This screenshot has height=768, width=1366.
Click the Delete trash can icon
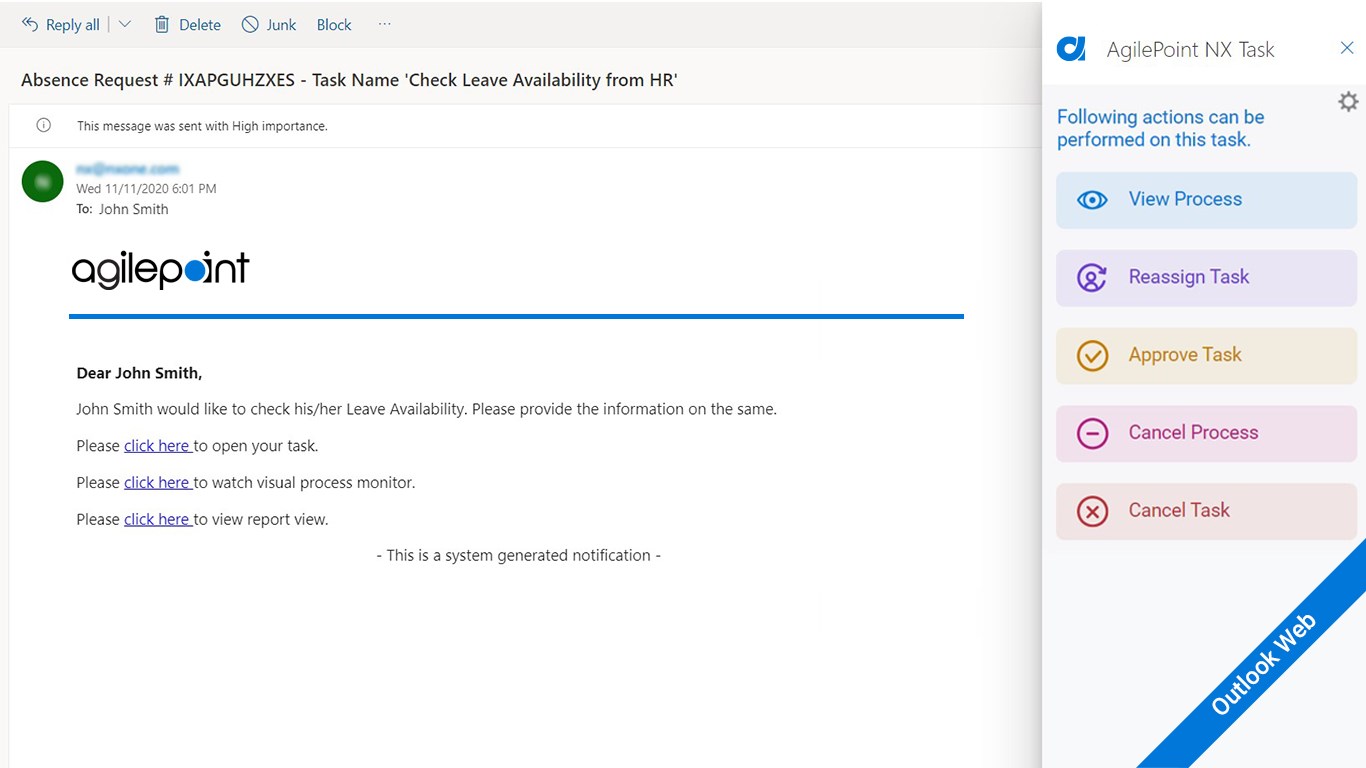tap(162, 24)
